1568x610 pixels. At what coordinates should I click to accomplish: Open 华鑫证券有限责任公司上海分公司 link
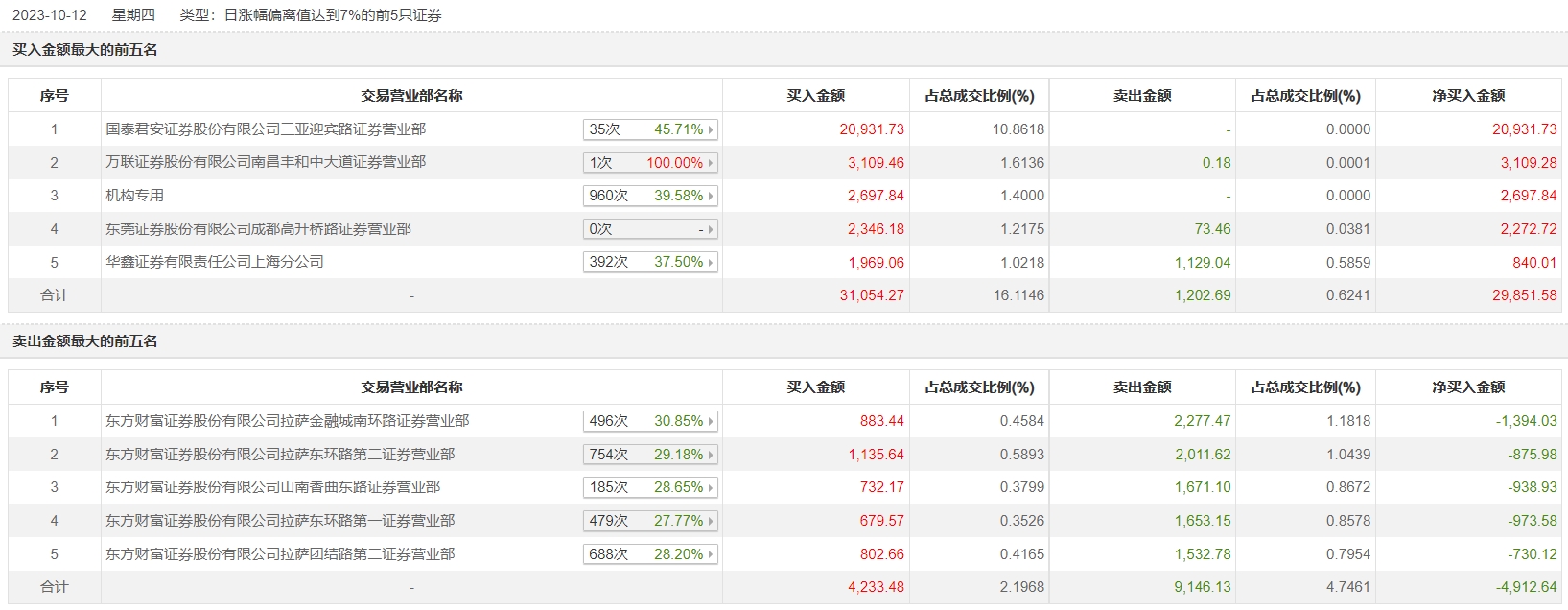point(215,262)
